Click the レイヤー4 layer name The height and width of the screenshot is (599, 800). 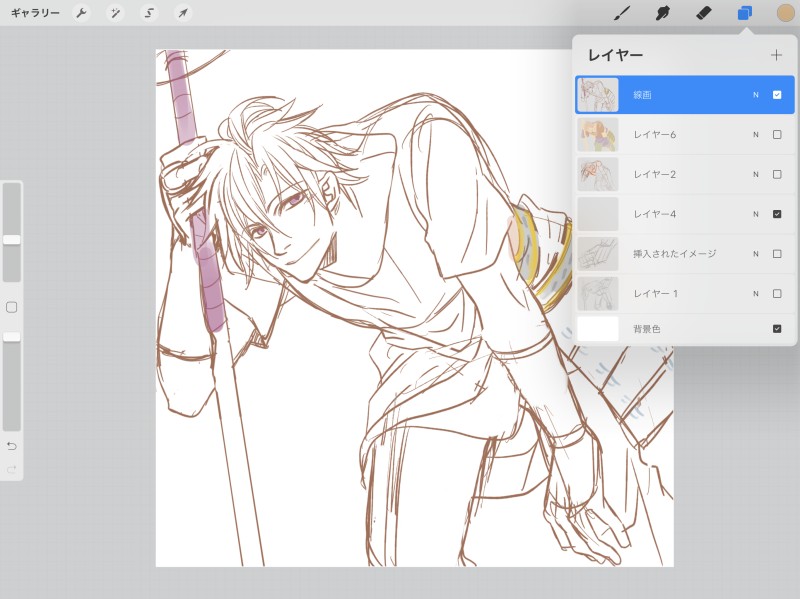pyautogui.click(x=655, y=214)
